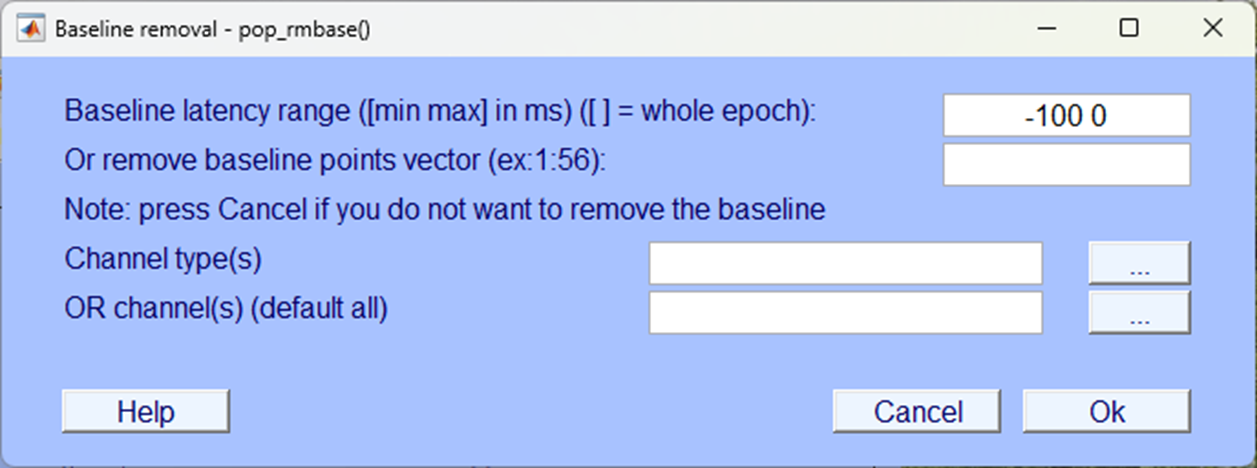Click the "Baseline latency range" label
Screen dimensions: 1257x468
click(x=440, y=111)
